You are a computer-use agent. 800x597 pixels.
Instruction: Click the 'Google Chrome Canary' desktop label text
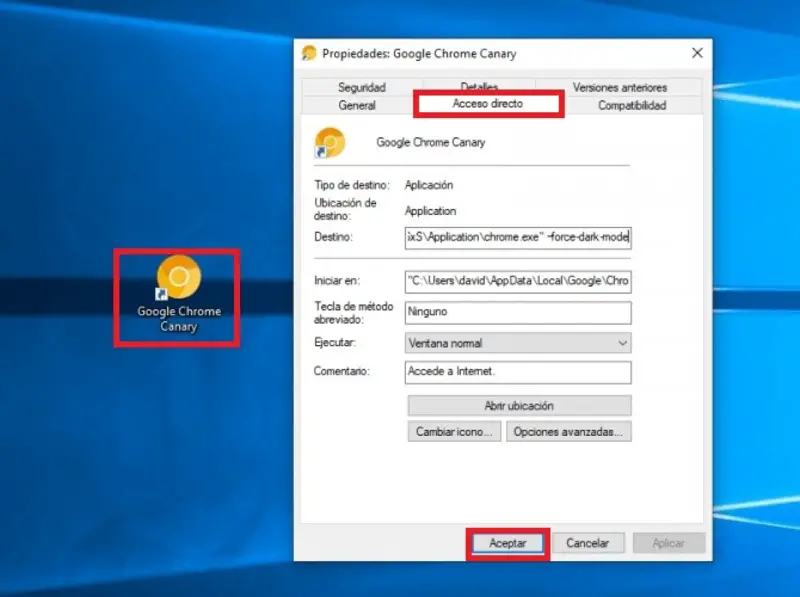(x=179, y=318)
